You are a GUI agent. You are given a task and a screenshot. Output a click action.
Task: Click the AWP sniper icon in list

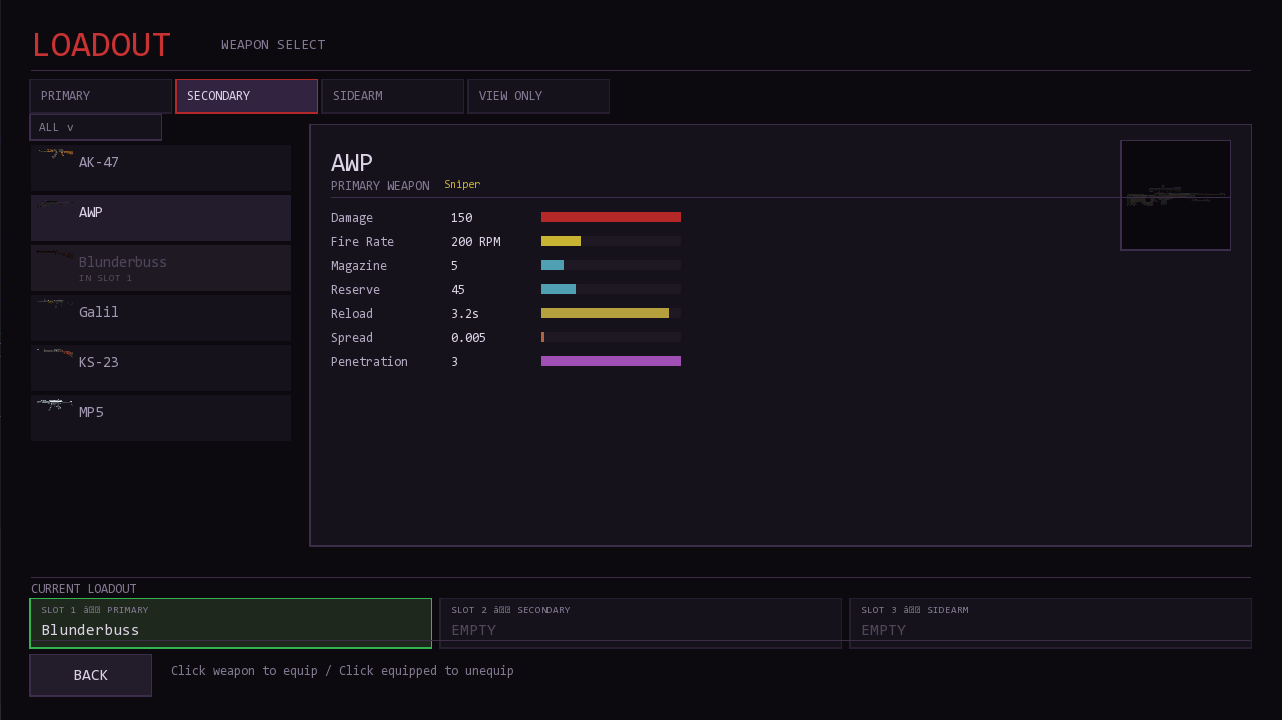coord(55,203)
